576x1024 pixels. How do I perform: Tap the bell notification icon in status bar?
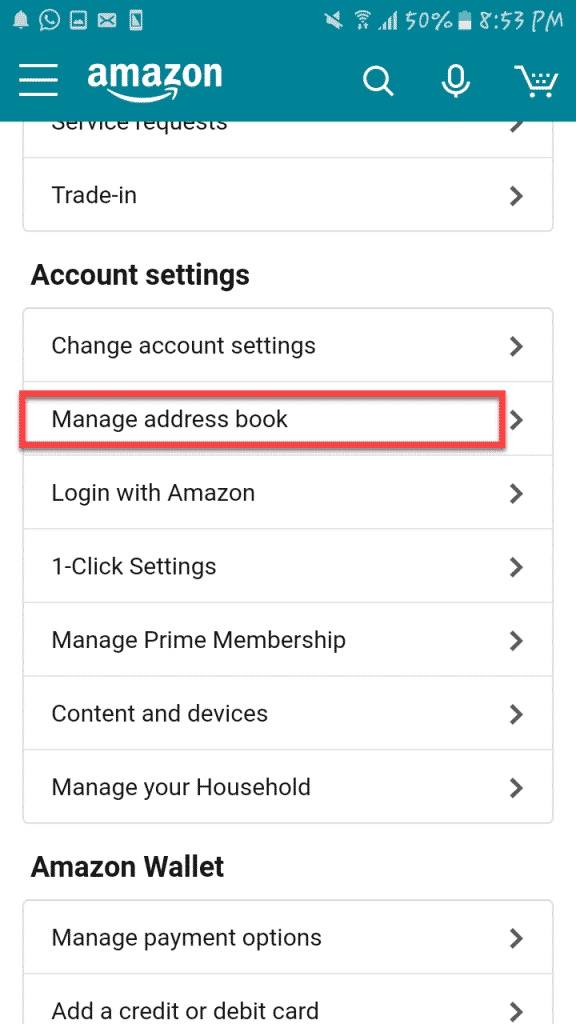pos(21,20)
